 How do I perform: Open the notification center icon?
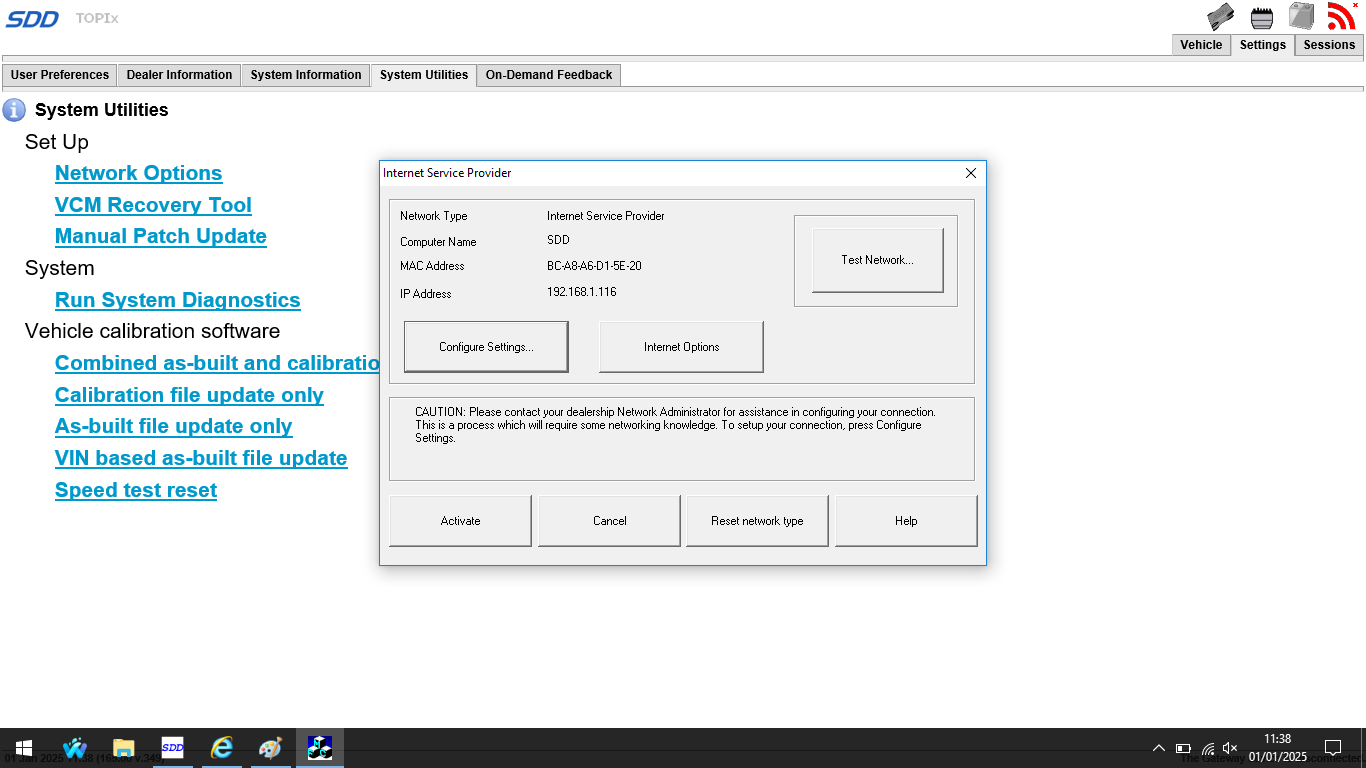point(1332,748)
